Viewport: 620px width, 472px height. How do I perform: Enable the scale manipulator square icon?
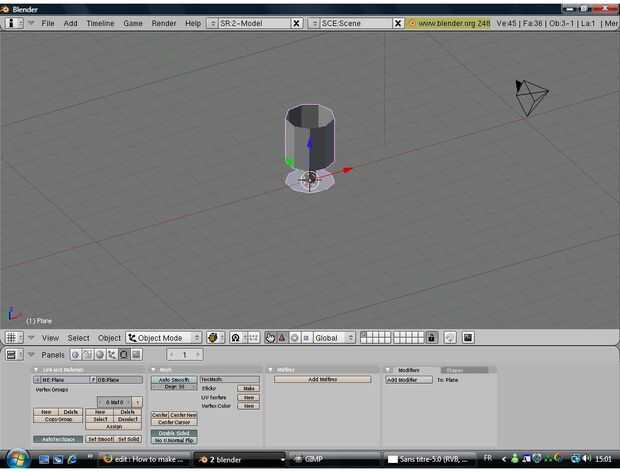pos(306,338)
